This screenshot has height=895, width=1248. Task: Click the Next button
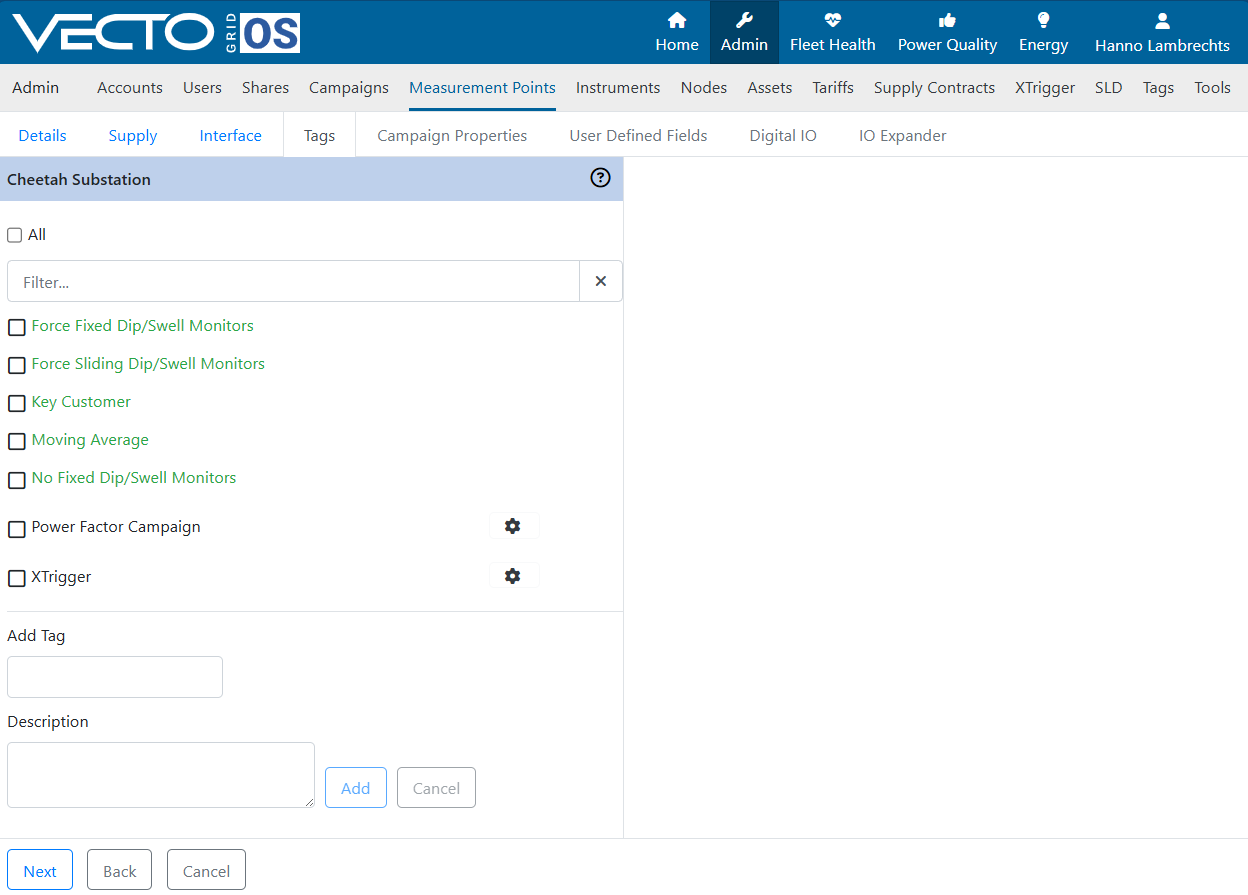tap(40, 870)
